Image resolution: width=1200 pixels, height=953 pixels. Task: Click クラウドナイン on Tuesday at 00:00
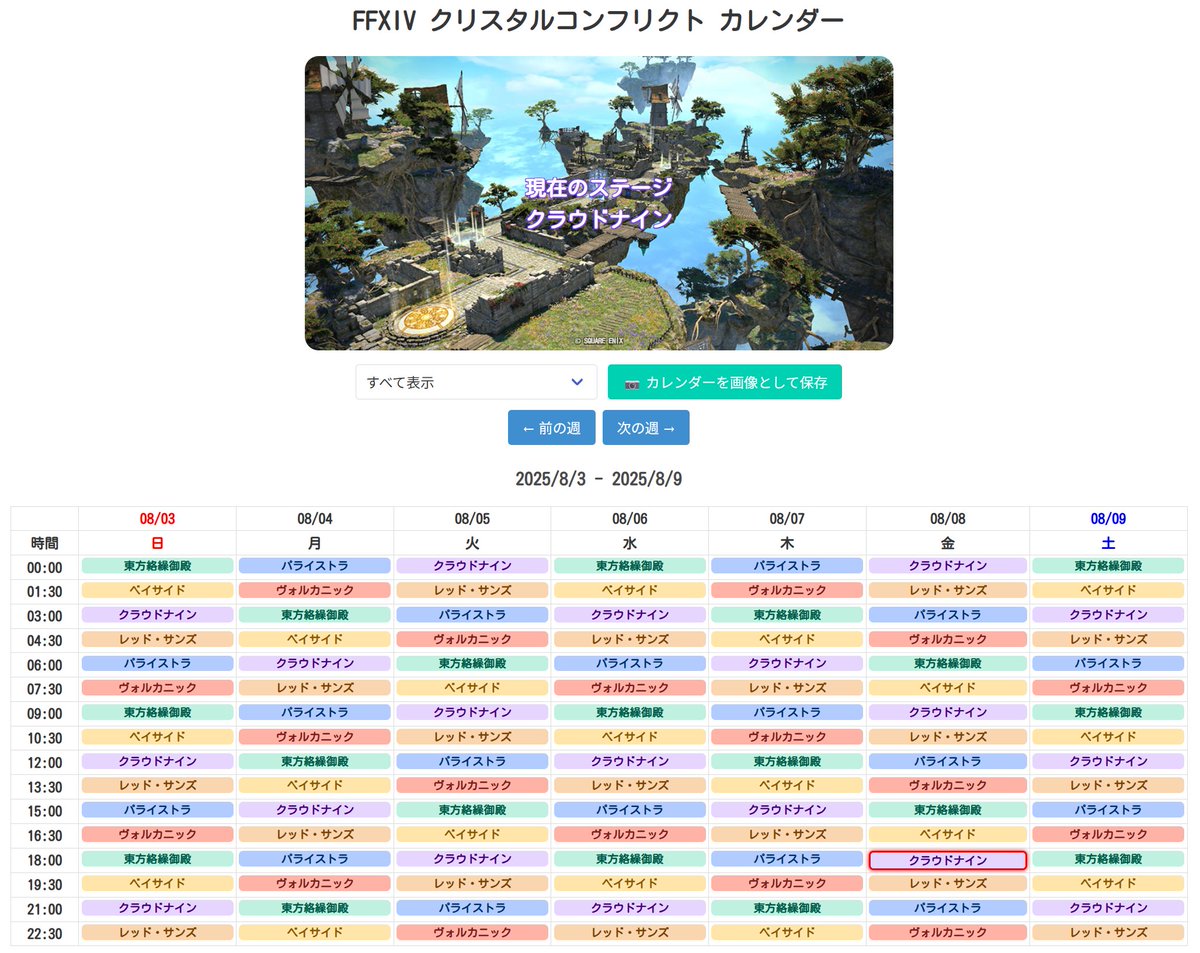472,566
